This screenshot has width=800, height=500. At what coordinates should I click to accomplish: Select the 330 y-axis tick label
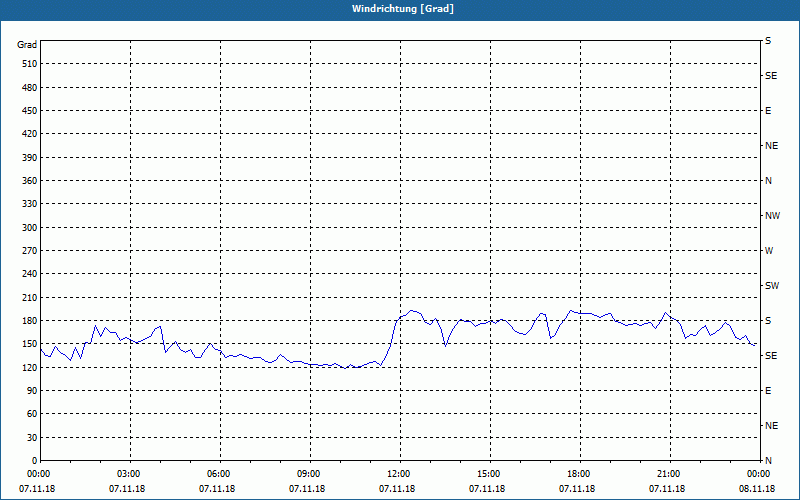30,204
